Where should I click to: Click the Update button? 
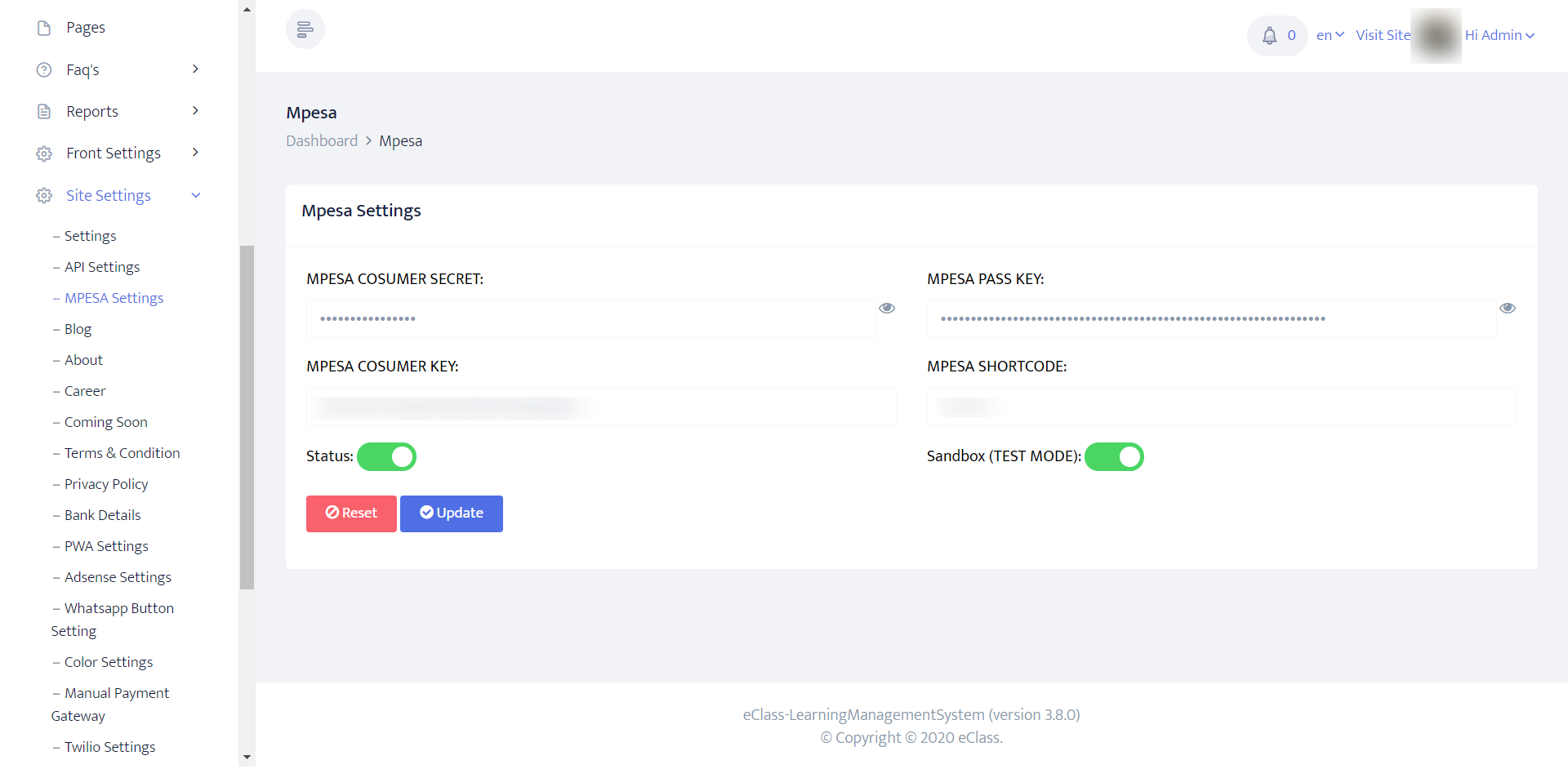(452, 514)
